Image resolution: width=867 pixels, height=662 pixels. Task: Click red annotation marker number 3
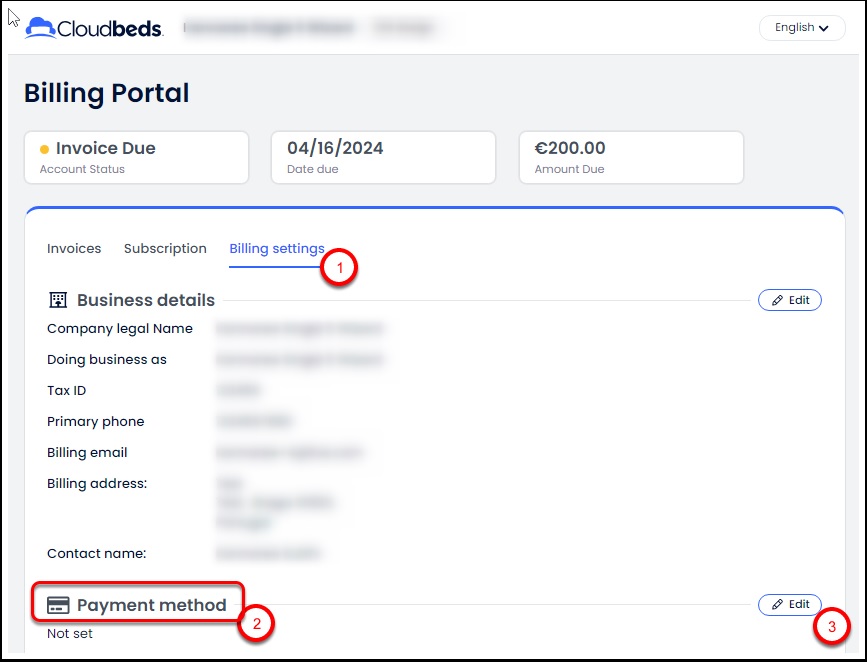pyautogui.click(x=831, y=627)
